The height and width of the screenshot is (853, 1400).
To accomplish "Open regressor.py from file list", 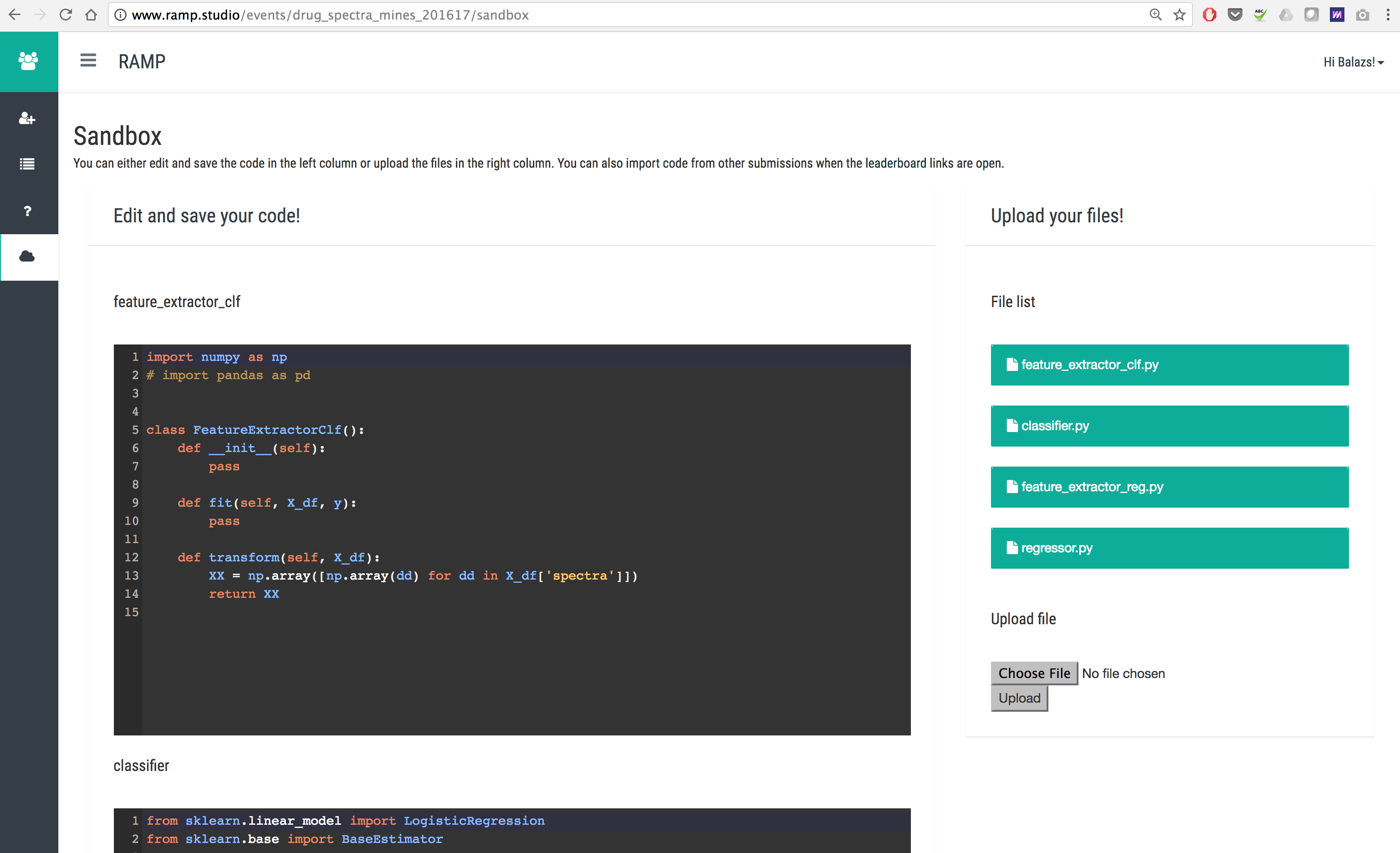I will [1169, 548].
